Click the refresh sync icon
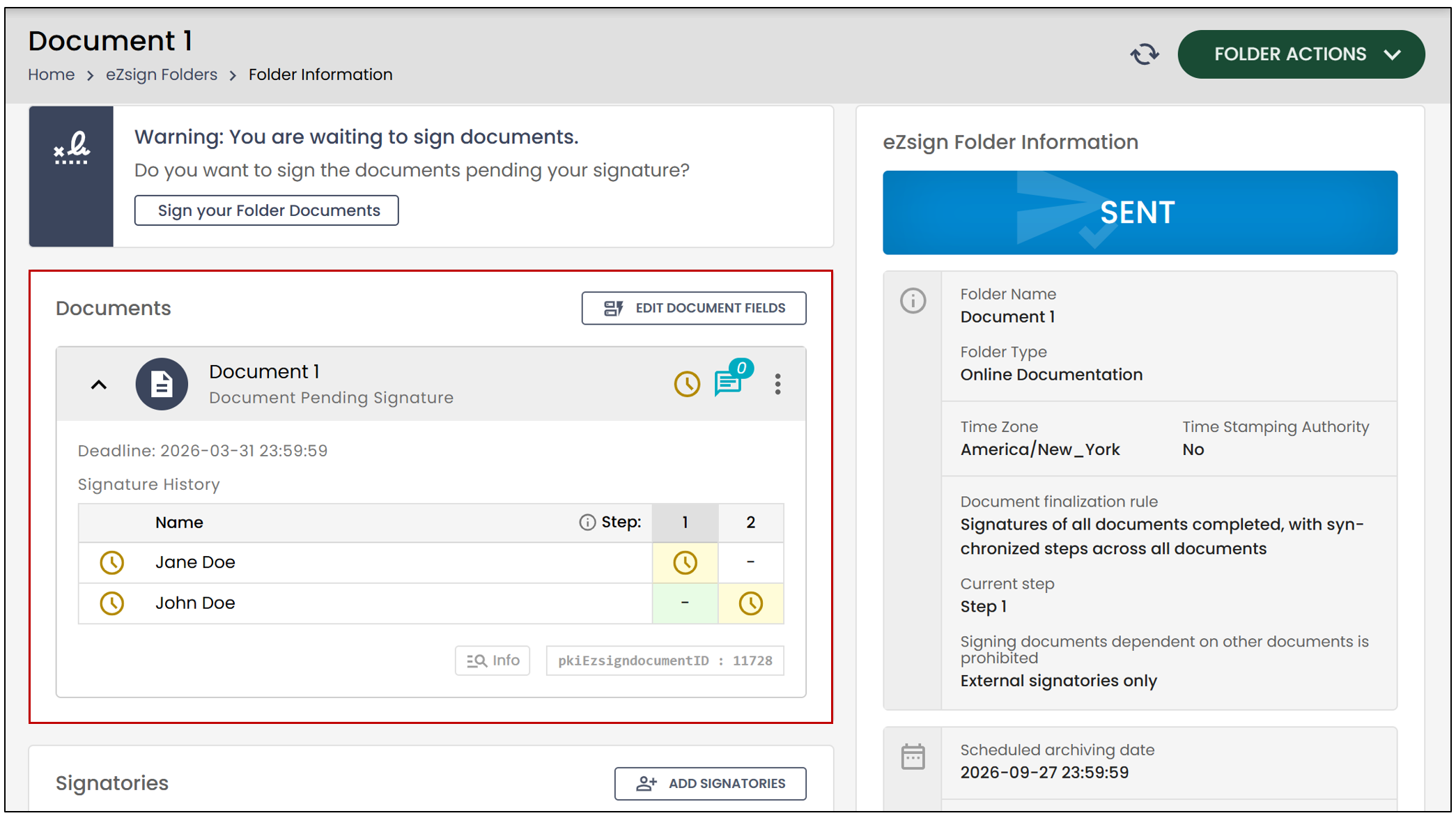The width and height of the screenshot is (1456, 818). pyautogui.click(x=1144, y=54)
